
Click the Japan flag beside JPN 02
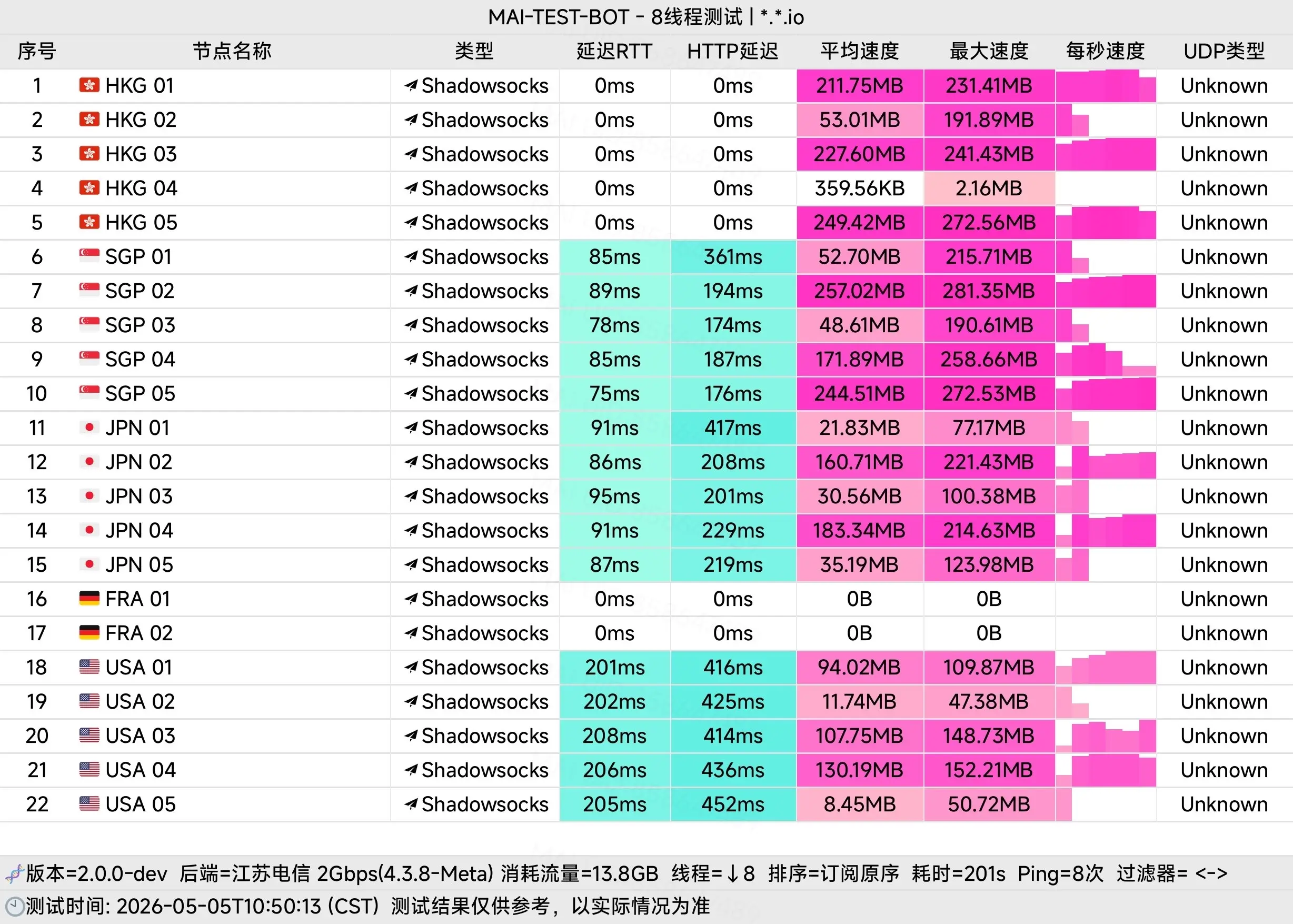pos(89,461)
